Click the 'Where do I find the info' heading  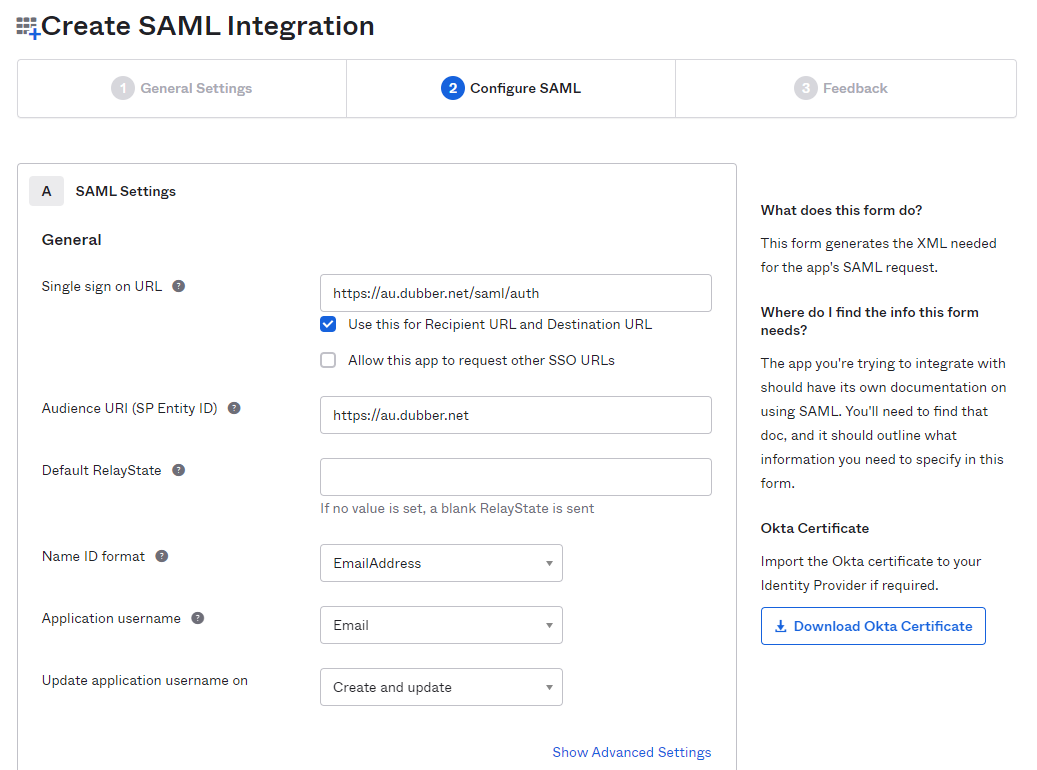pos(870,321)
